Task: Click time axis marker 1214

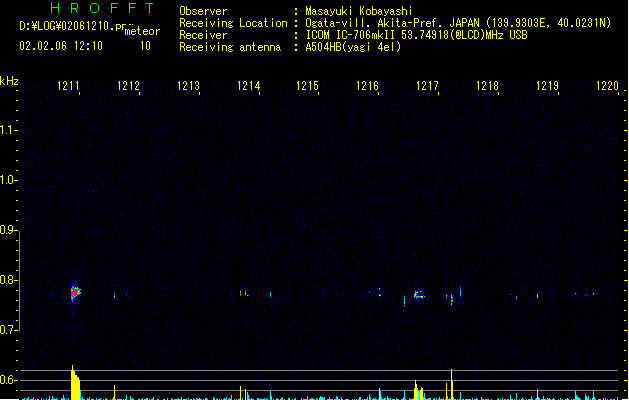Action: 248,86
